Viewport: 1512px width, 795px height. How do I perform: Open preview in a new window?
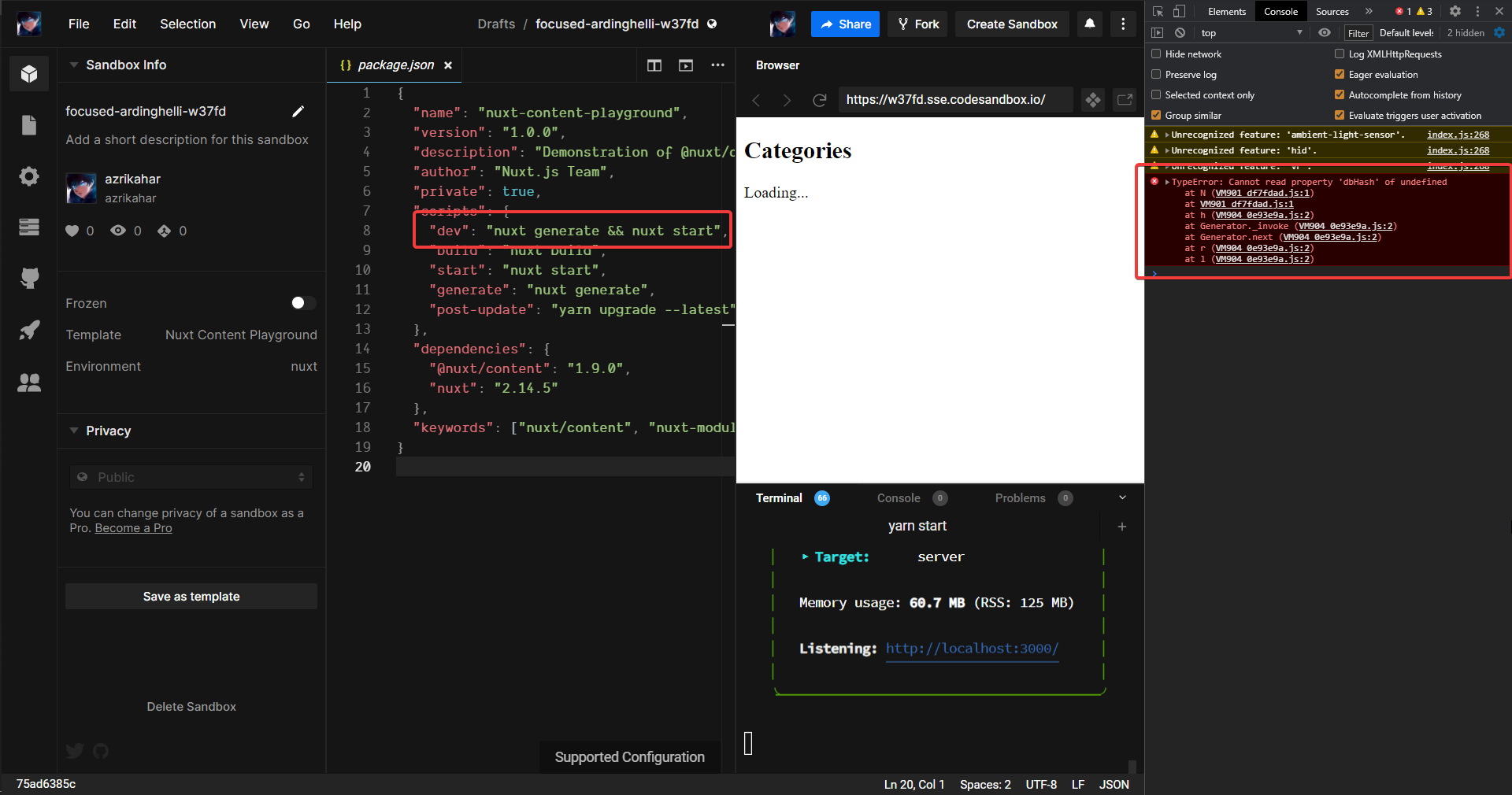coord(1125,100)
